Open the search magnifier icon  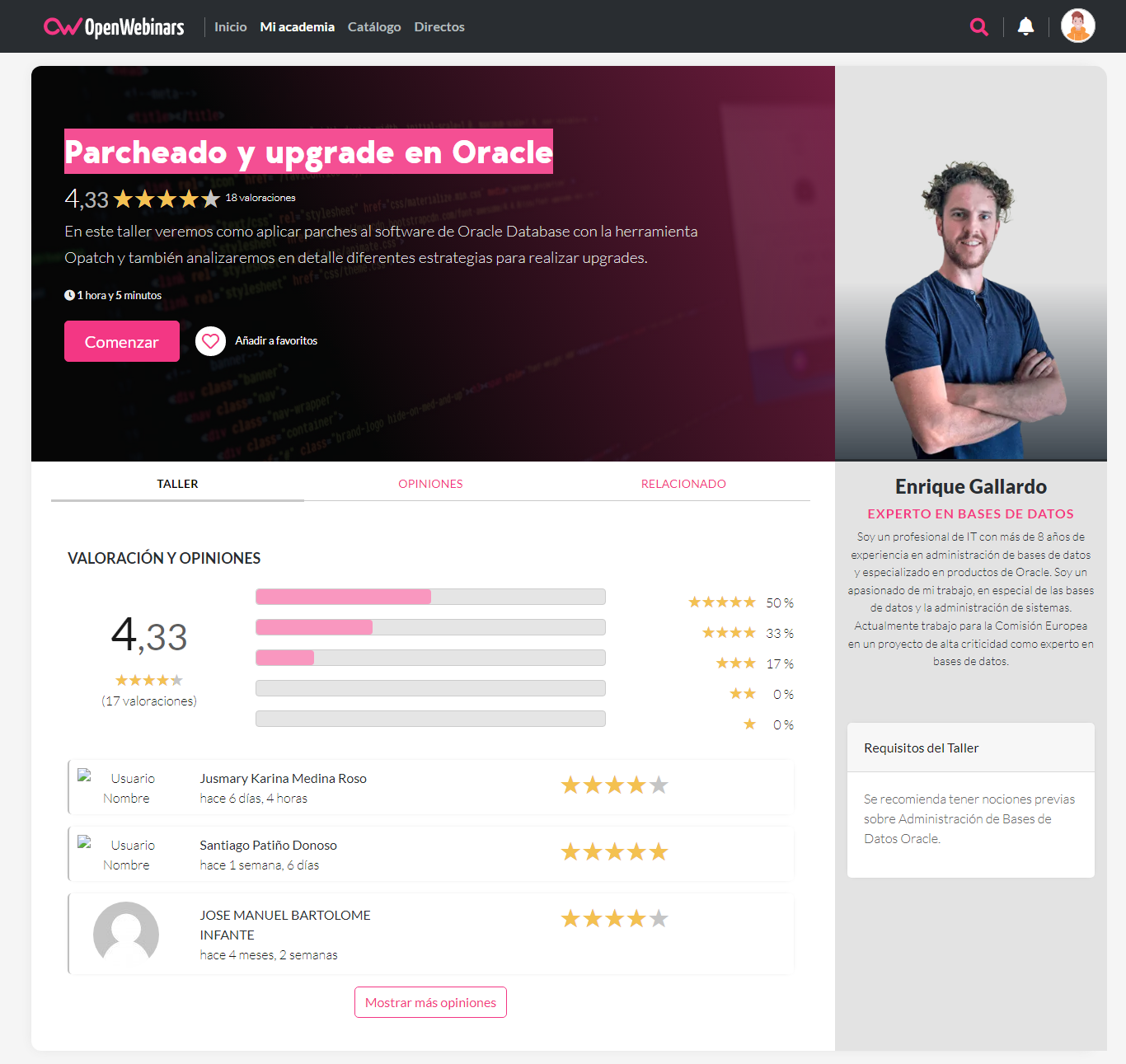click(978, 27)
